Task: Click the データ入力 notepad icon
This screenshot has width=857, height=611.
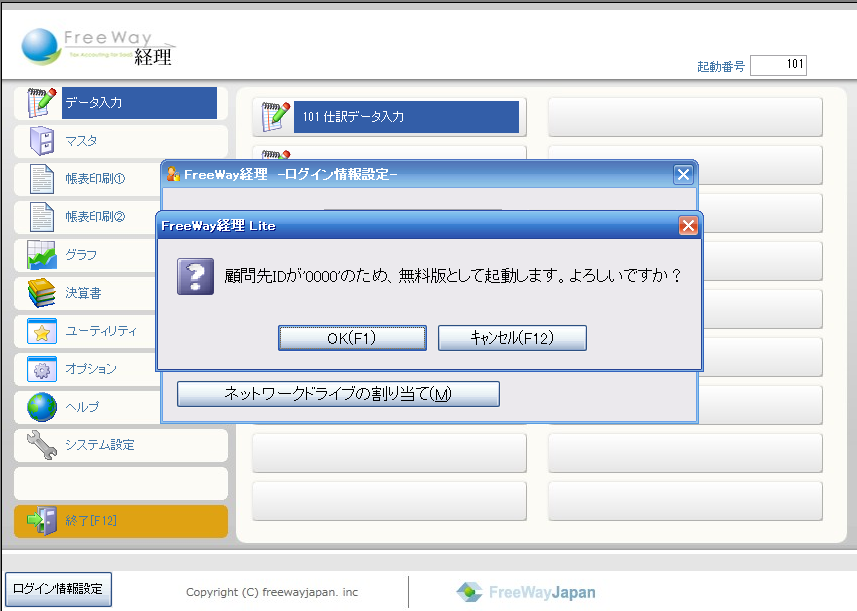Action: coord(41,103)
